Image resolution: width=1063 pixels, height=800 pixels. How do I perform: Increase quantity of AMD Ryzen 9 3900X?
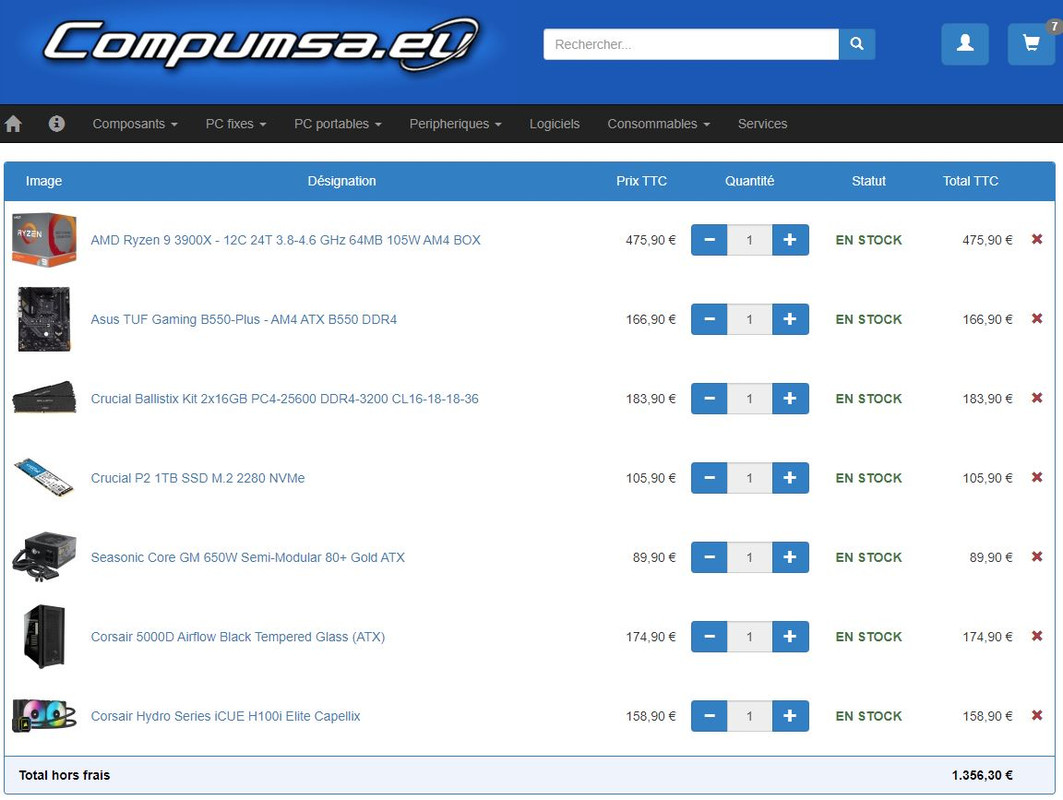[790, 240]
